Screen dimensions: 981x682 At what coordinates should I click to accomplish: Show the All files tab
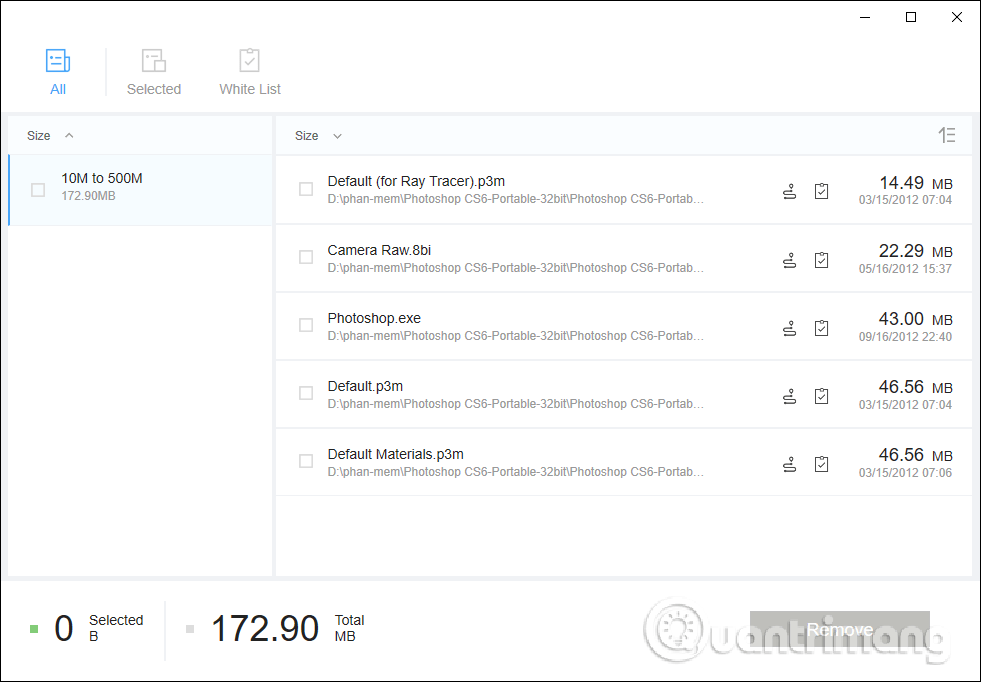click(x=58, y=72)
